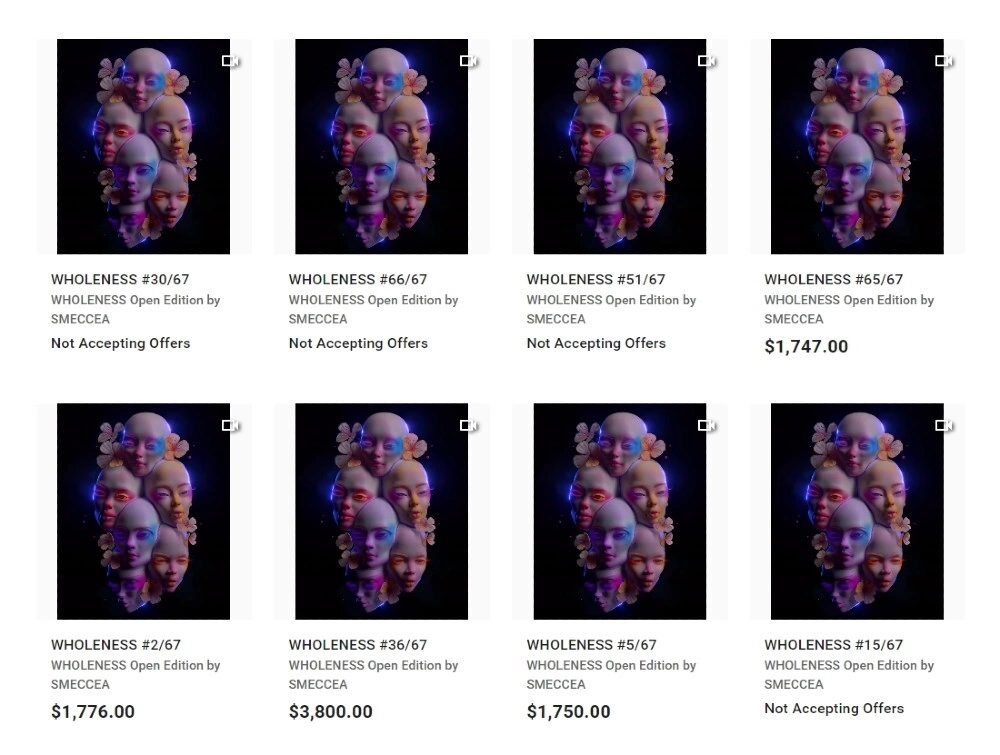The height and width of the screenshot is (755, 1000).
Task: Open WHOLENESS #36/67 artwork thumbnail
Action: tap(381, 512)
